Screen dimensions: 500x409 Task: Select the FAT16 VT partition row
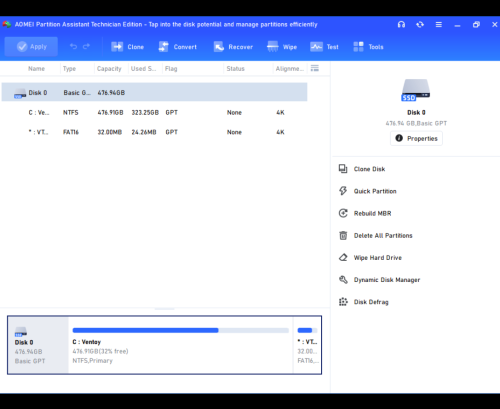pyautogui.click(x=154, y=132)
